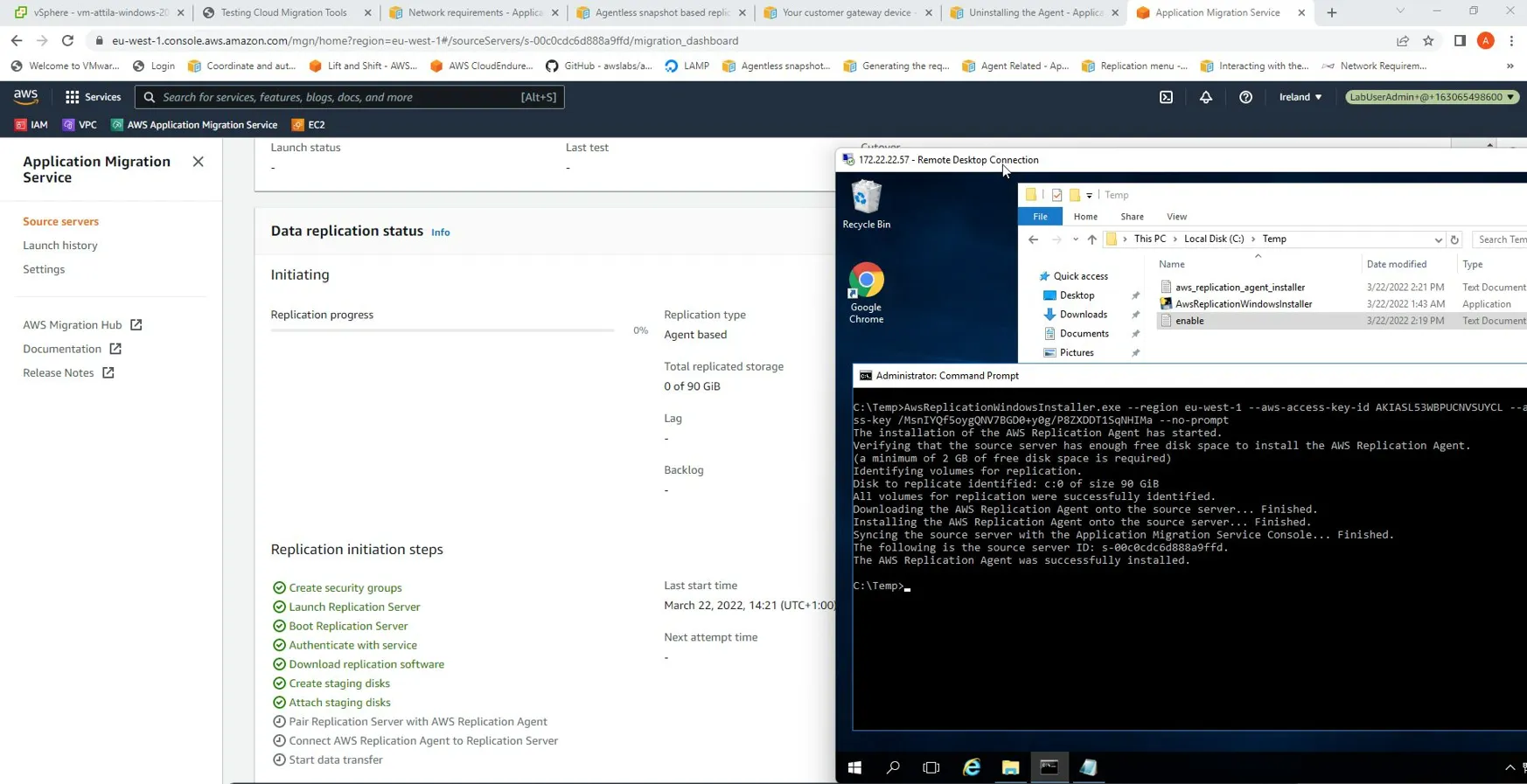Switch to the Uninstalling the Agent tab
Screen dimensions: 1527x784
[1035, 12]
